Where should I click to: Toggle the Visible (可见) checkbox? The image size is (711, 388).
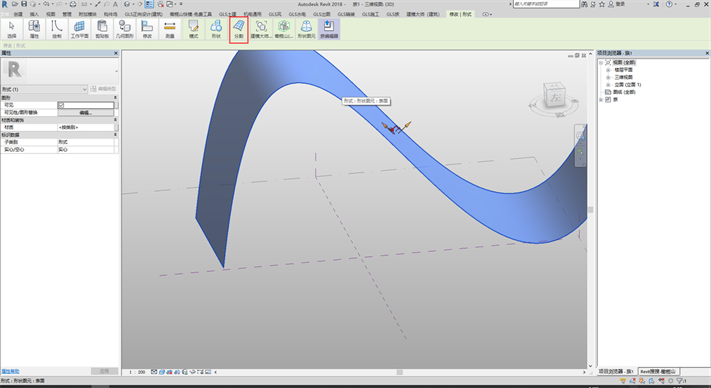61,105
